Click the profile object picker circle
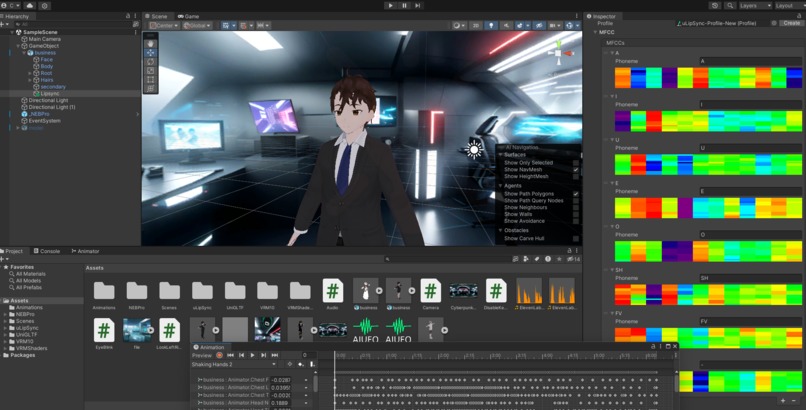The height and width of the screenshot is (410, 806). 774,23
